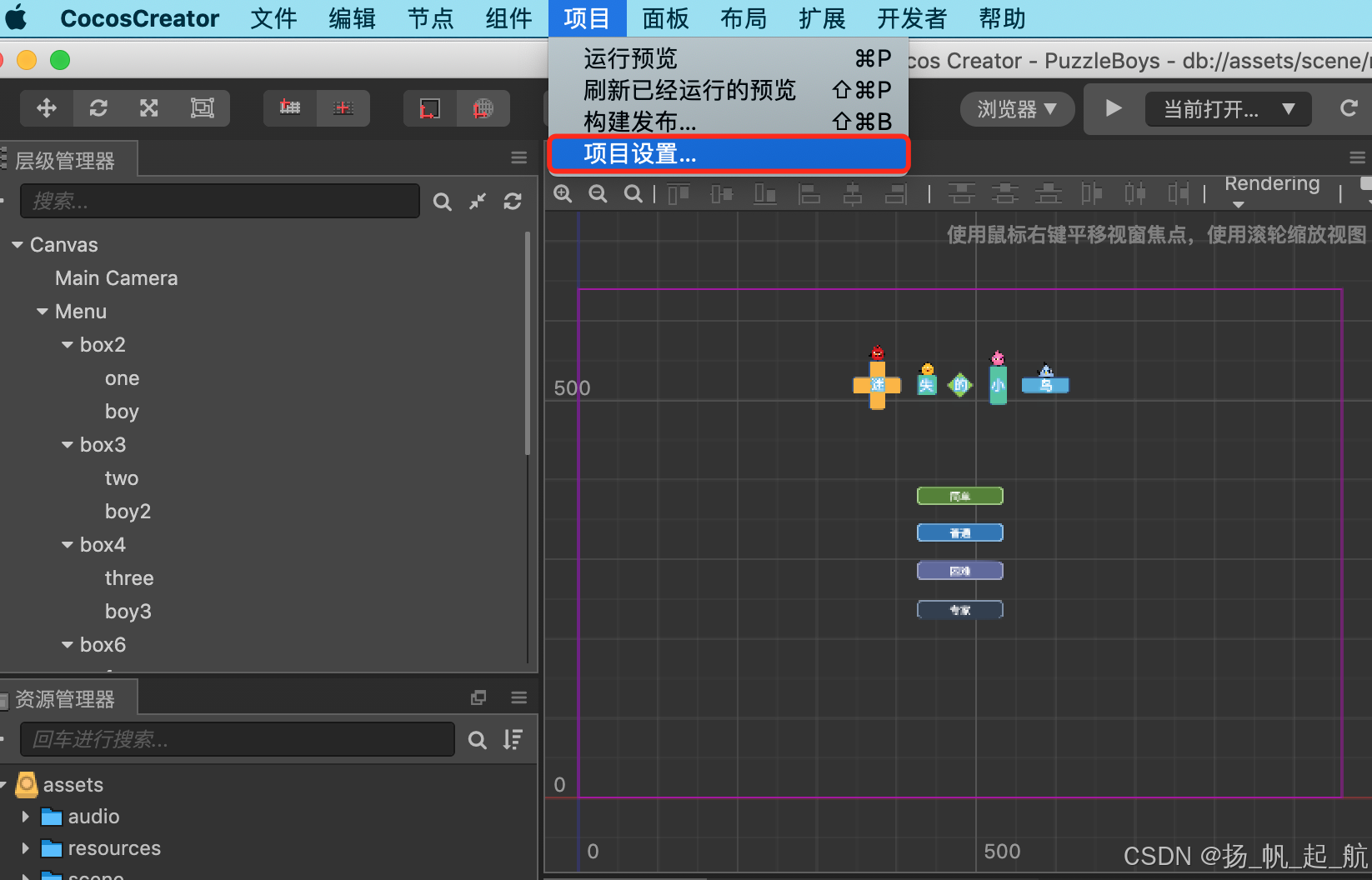
Task: Open hierarchy panel hamburger menu
Action: pyautogui.click(x=518, y=157)
